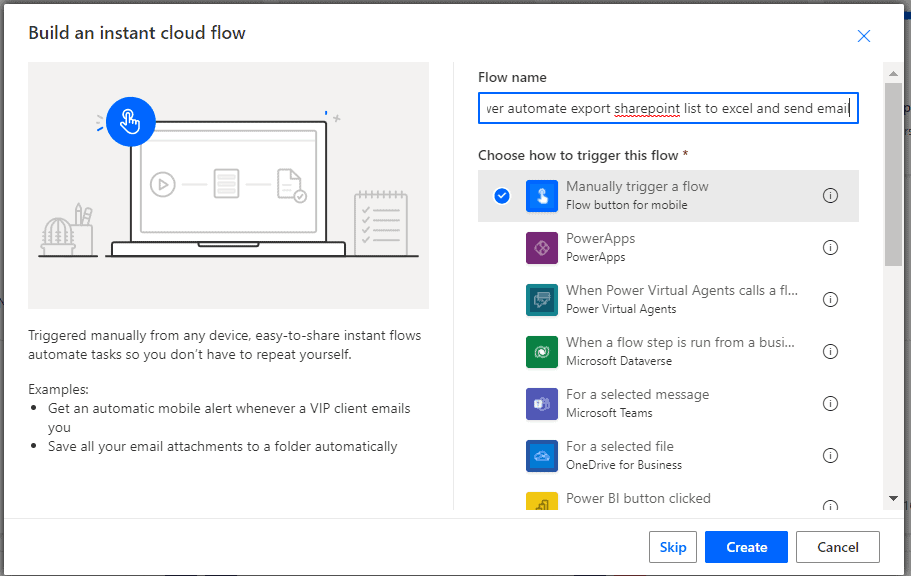Click the Flow name input field
Viewport: 911px width, 576px height.
click(668, 108)
